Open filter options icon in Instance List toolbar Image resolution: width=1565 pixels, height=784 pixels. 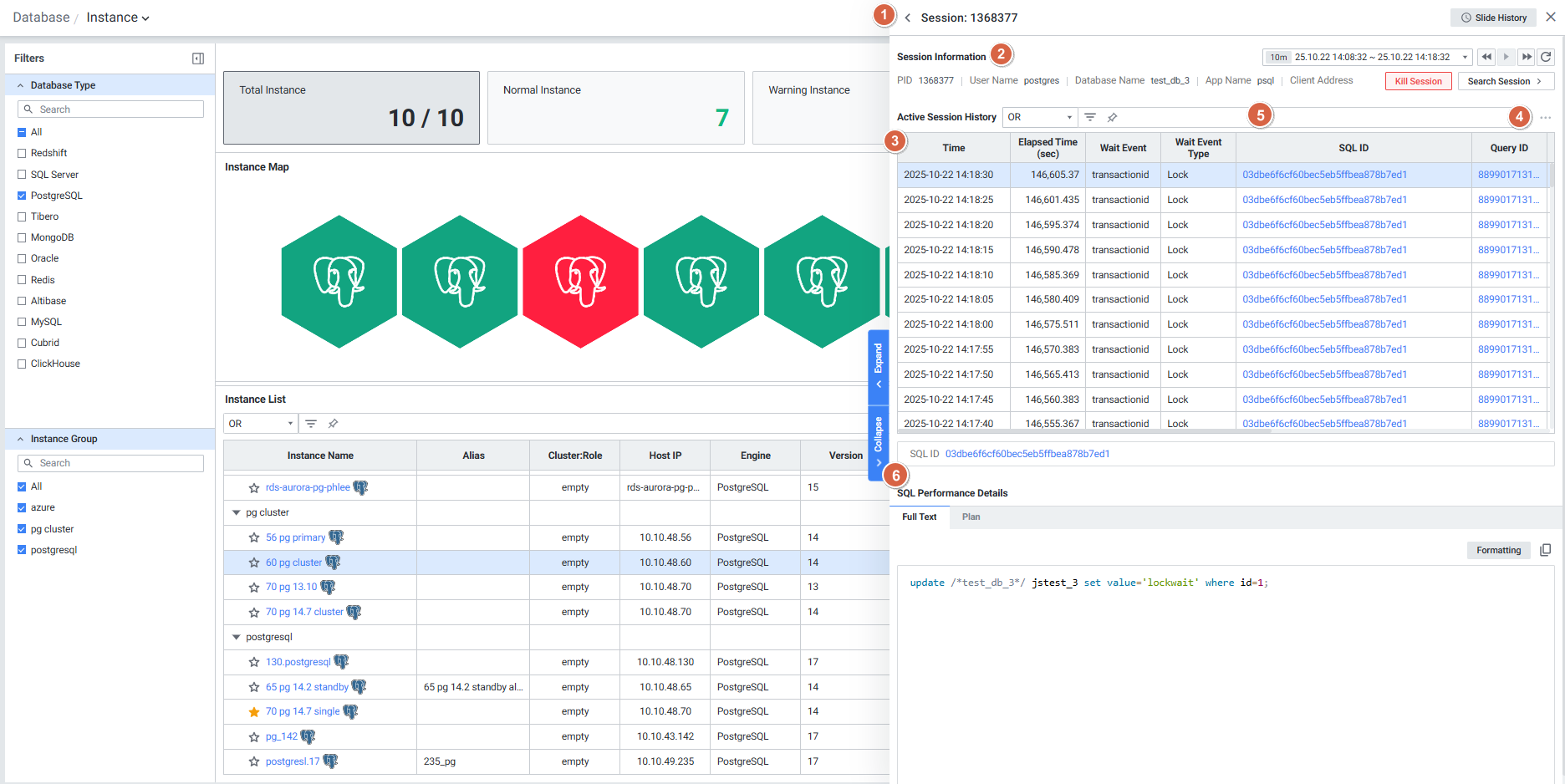311,424
